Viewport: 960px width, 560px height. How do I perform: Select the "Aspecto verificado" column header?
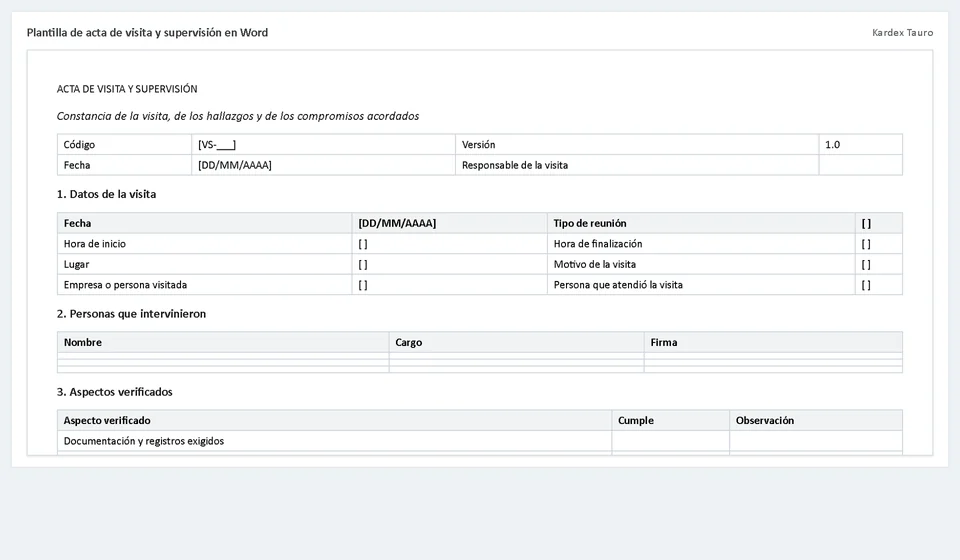tap(334, 420)
